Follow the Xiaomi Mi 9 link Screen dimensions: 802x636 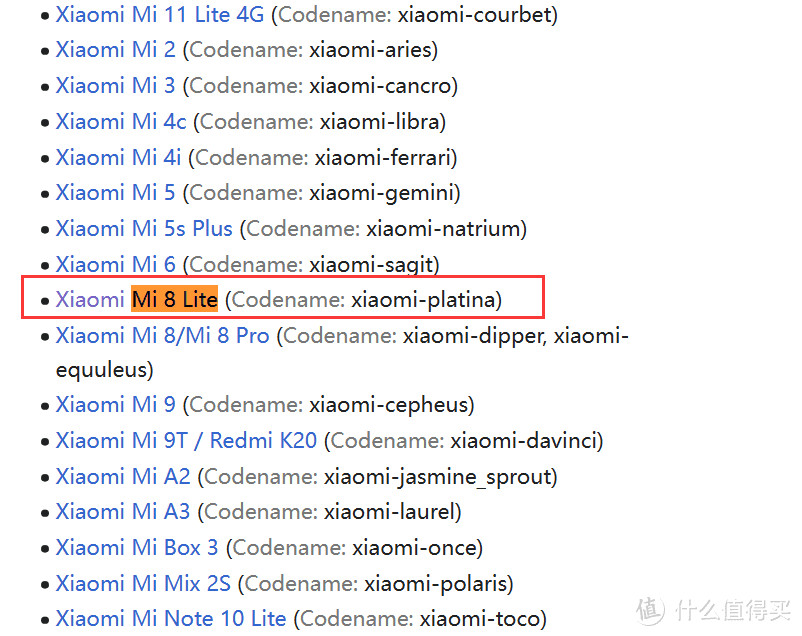click(x=115, y=405)
